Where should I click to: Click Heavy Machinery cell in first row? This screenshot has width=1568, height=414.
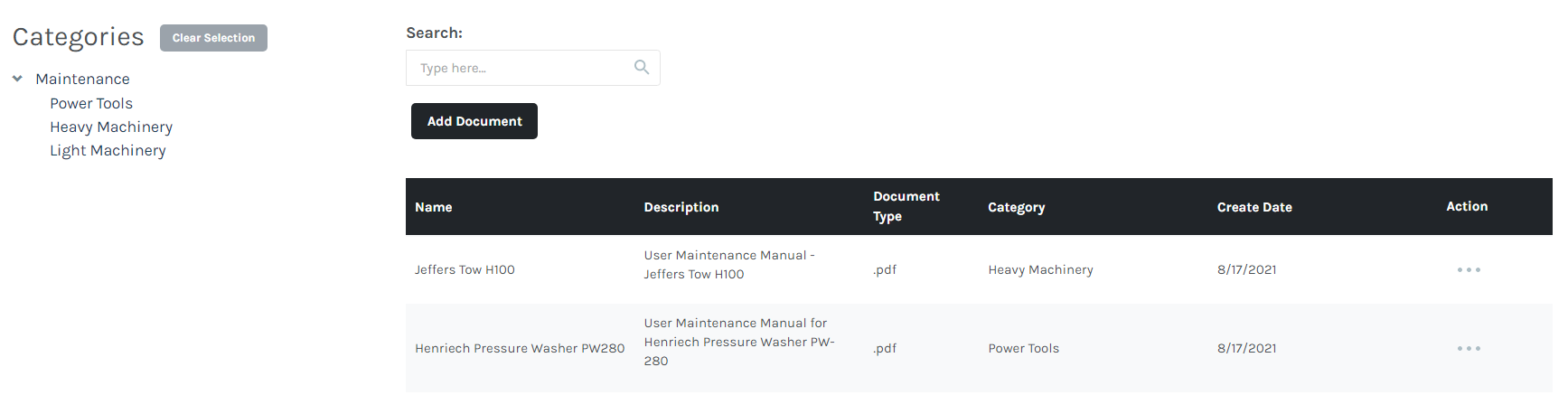click(1040, 270)
